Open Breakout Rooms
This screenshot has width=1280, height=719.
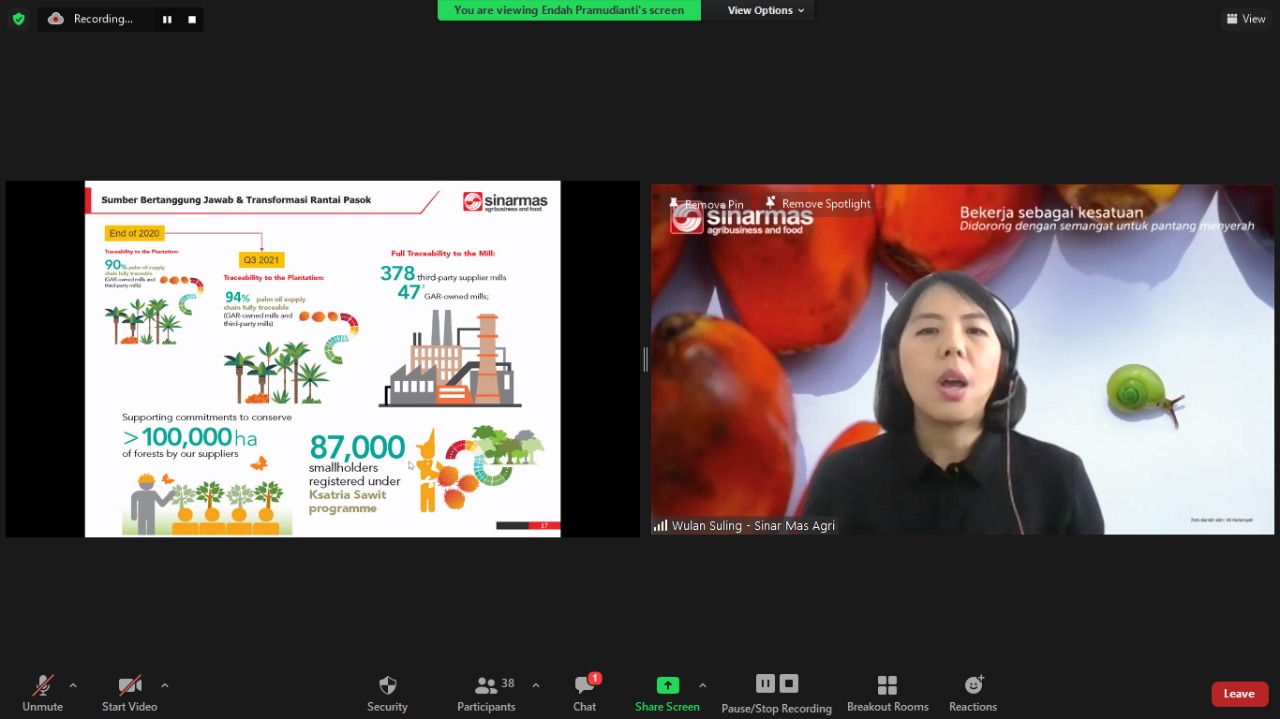887,692
